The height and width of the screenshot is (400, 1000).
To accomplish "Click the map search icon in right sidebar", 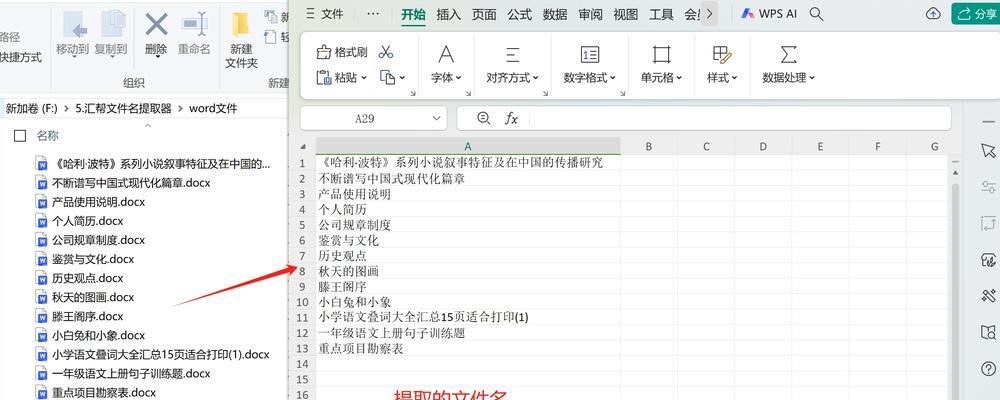I will click(x=988, y=332).
